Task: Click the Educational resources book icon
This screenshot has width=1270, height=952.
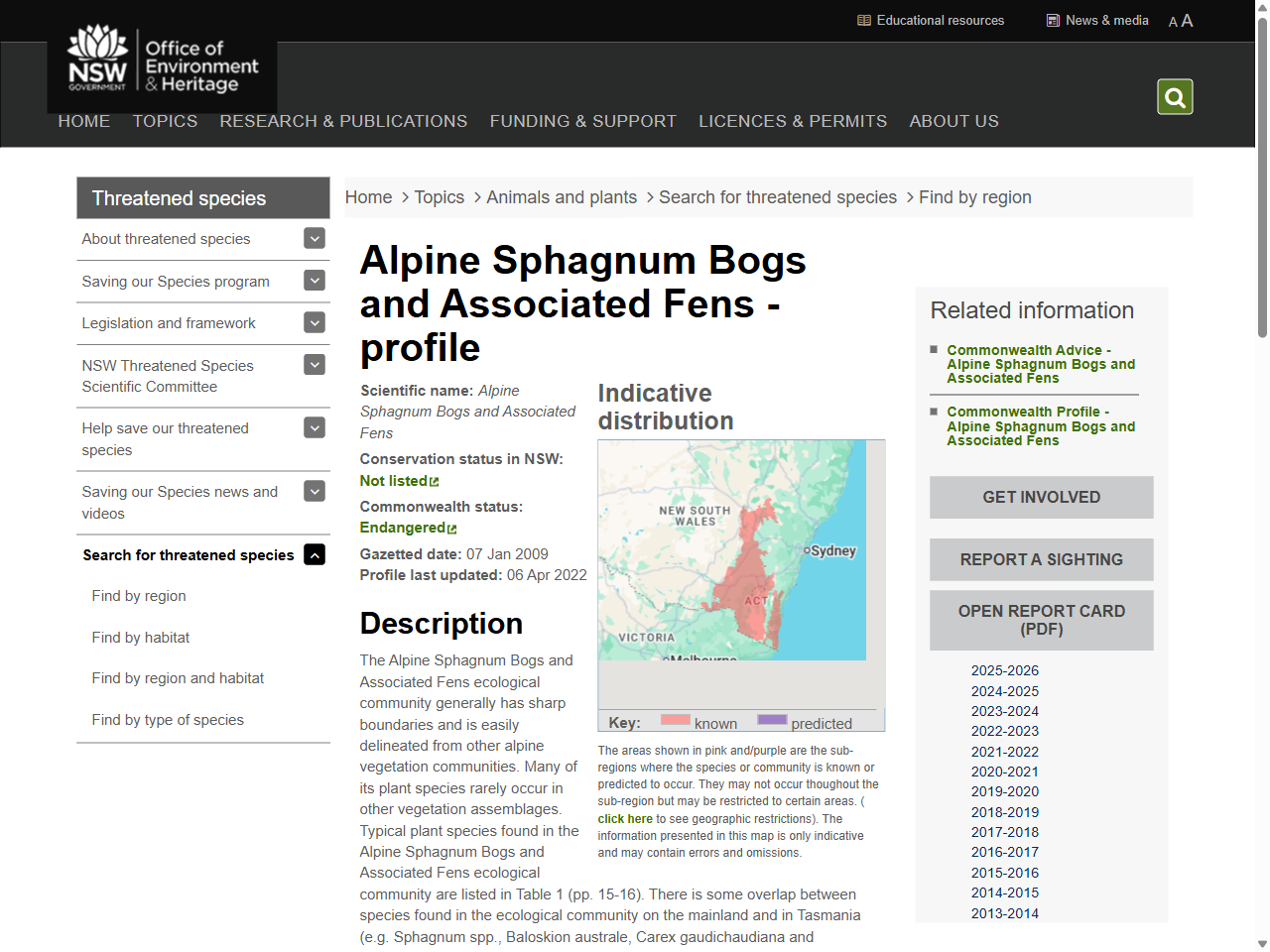Action: (864, 20)
